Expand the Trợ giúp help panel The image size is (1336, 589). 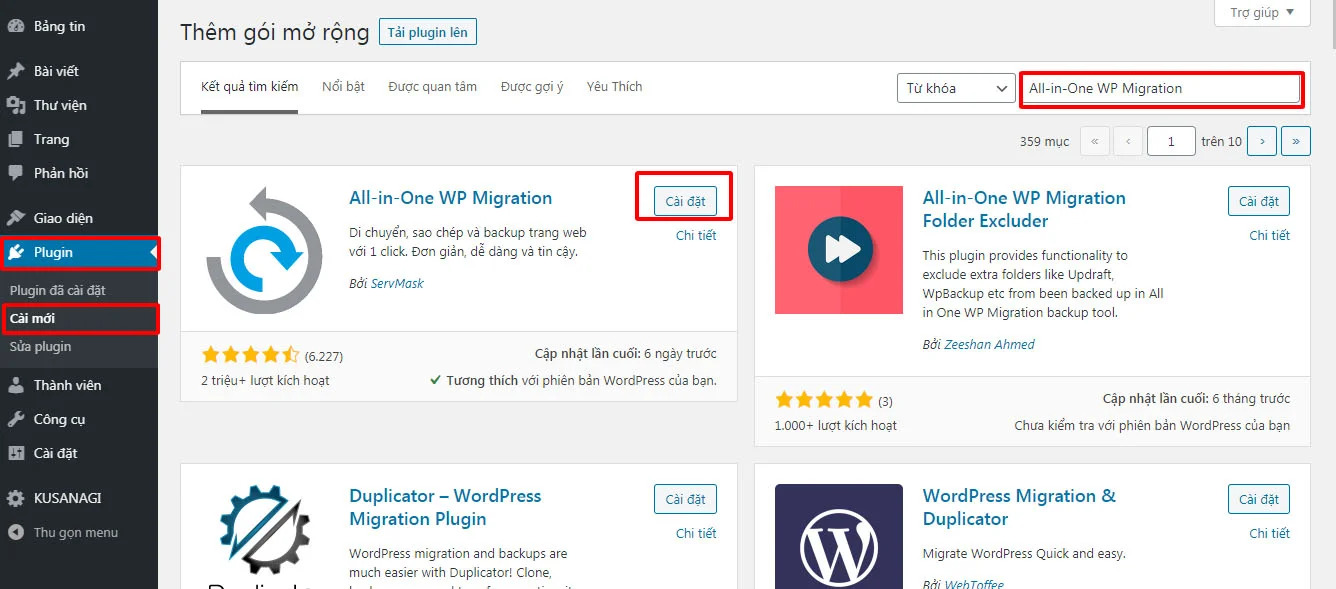point(1261,13)
